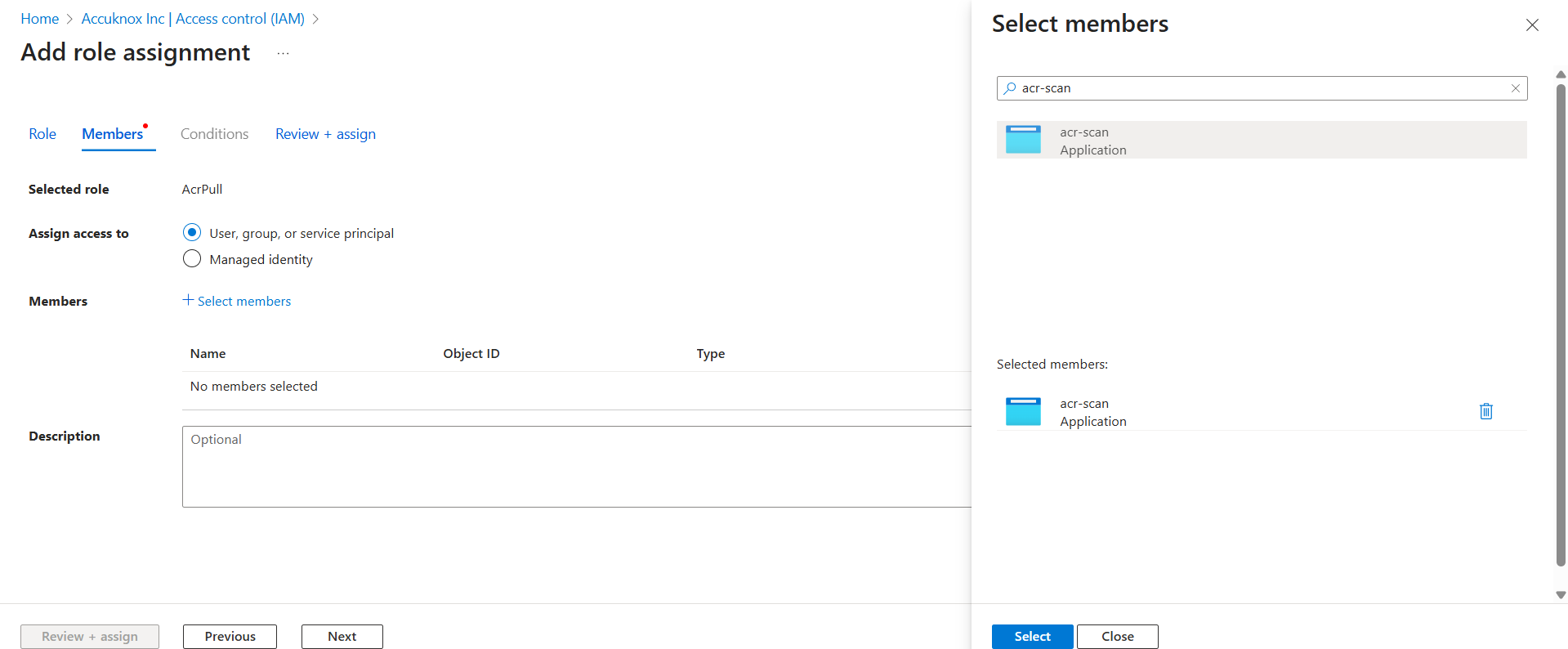Click the Name column header
This screenshot has width=1568, height=649.
point(208,354)
